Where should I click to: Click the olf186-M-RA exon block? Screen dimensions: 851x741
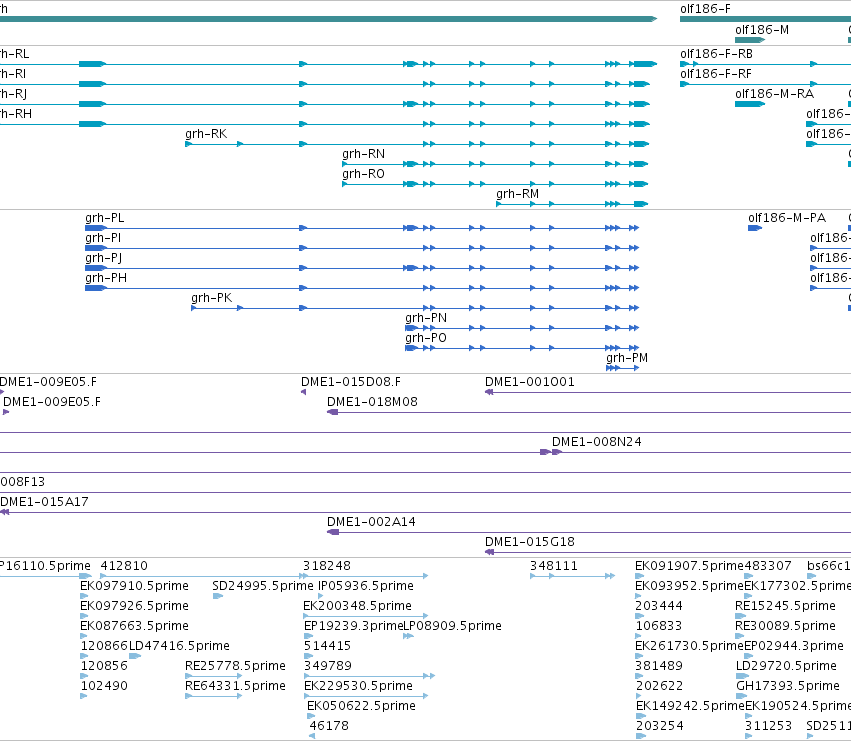pyautogui.click(x=750, y=104)
